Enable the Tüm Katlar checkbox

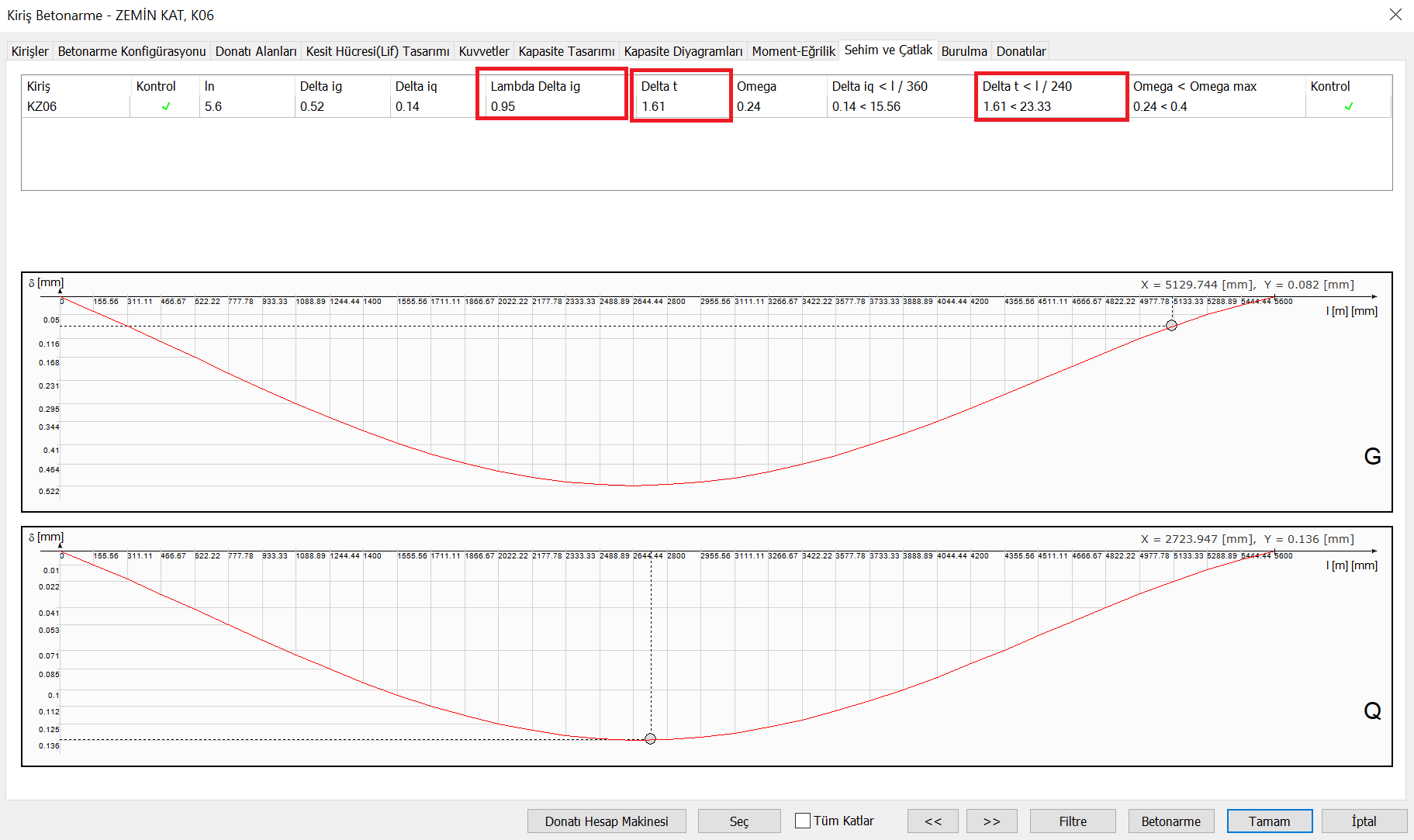(x=804, y=821)
